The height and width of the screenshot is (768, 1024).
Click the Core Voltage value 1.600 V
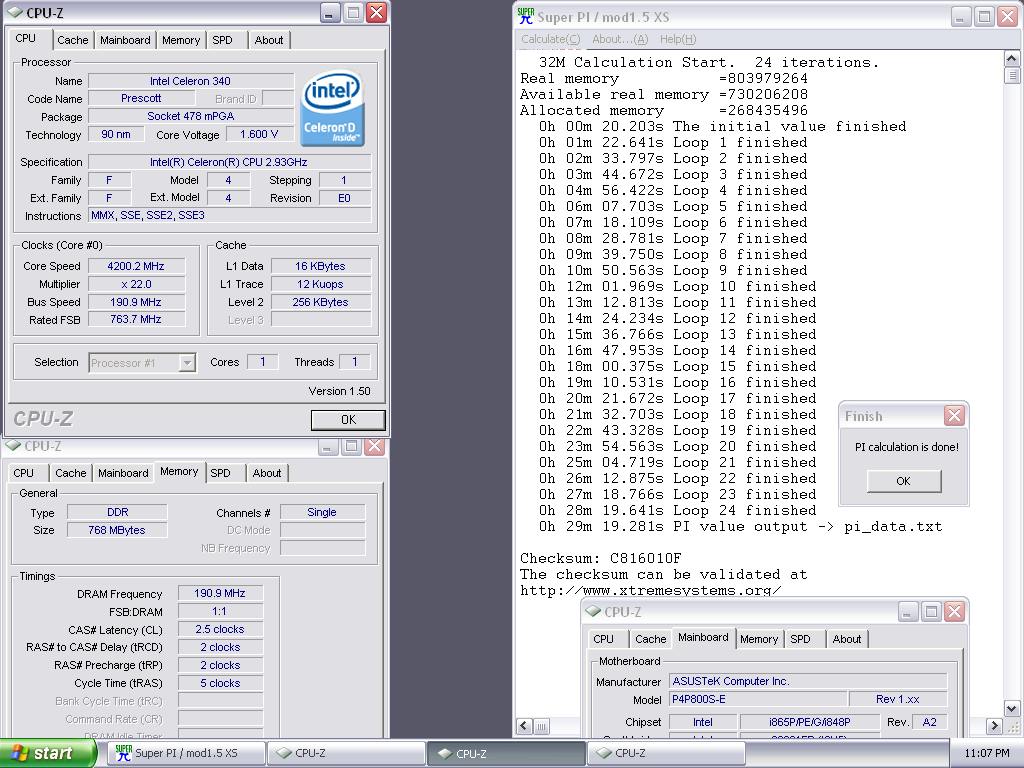pyautogui.click(x=259, y=135)
